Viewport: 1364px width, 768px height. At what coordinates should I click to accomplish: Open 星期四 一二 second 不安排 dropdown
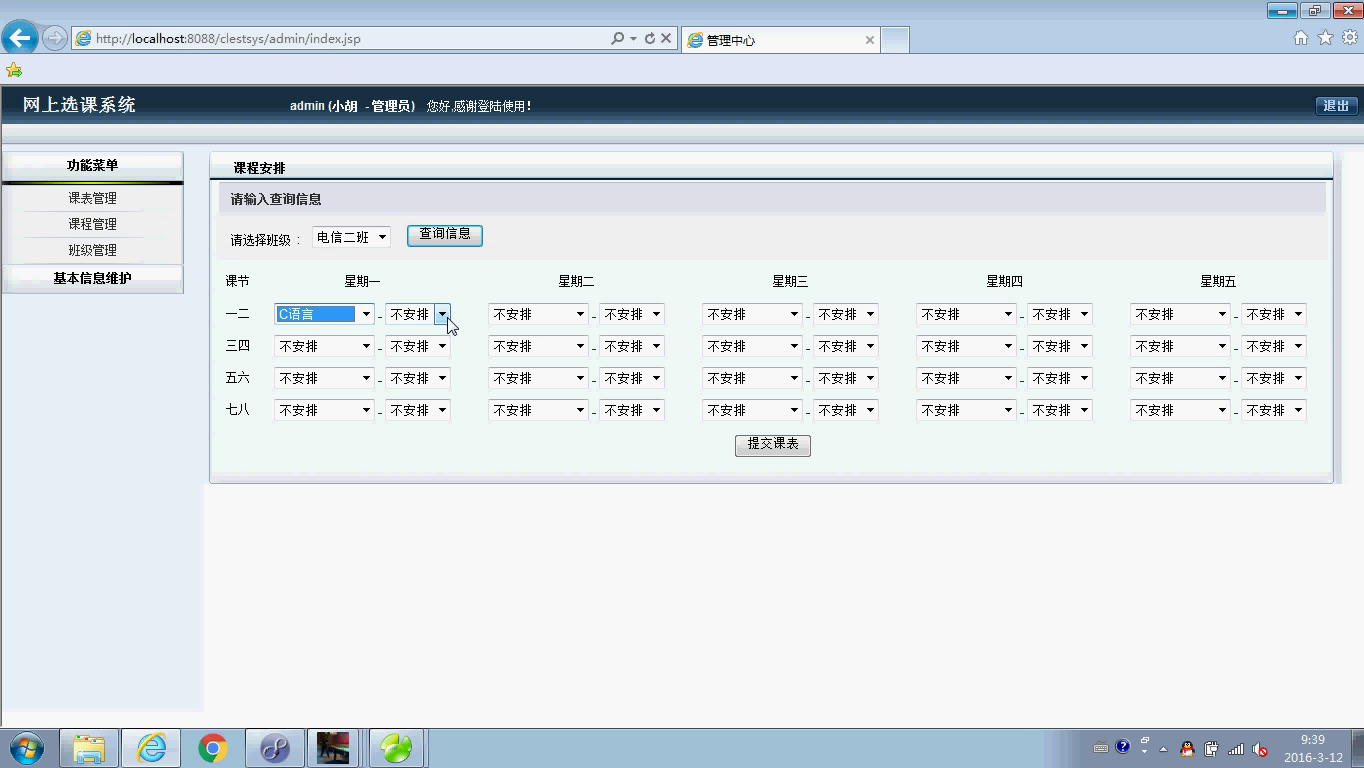pos(1059,314)
